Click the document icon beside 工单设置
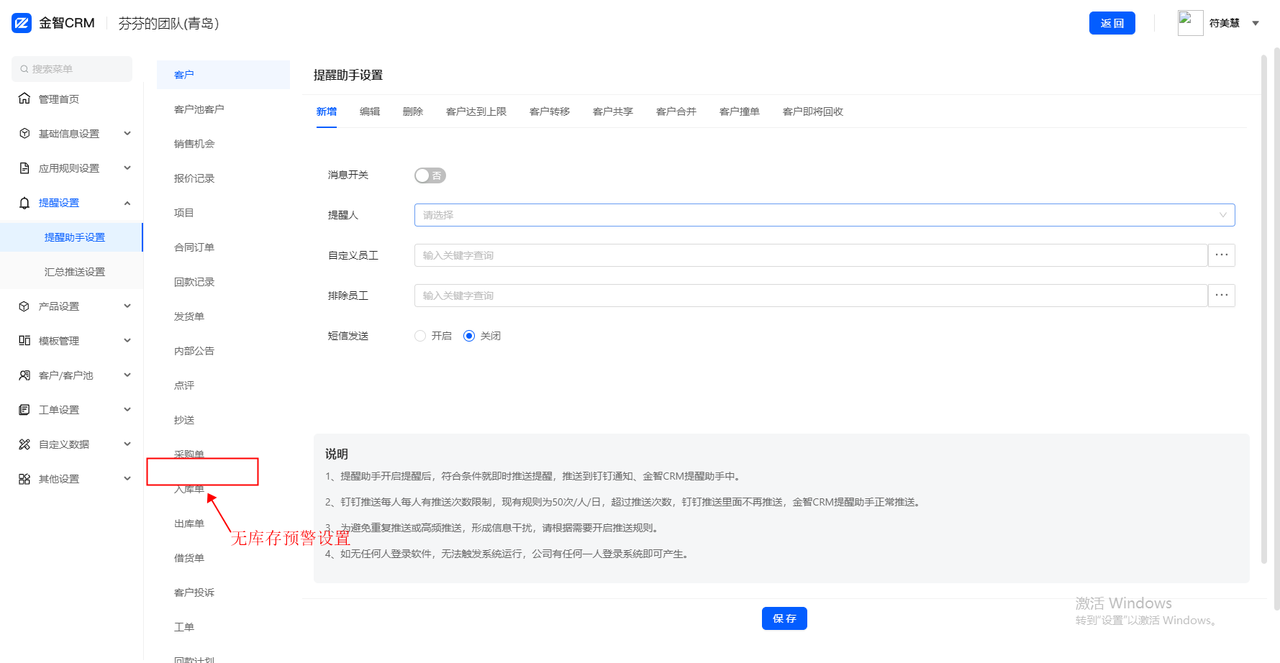 click(25, 410)
